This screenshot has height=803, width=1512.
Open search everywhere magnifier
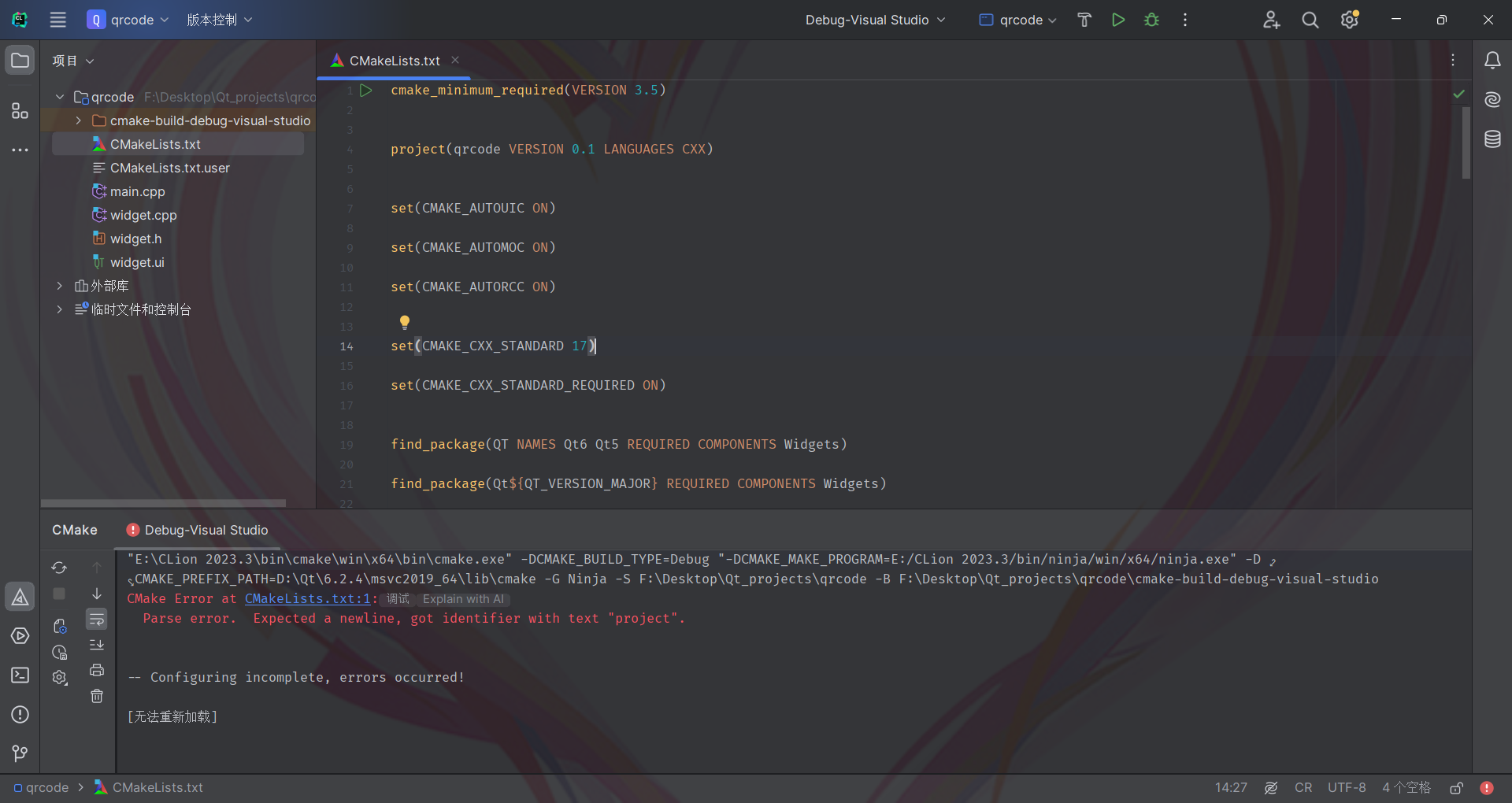point(1310,20)
